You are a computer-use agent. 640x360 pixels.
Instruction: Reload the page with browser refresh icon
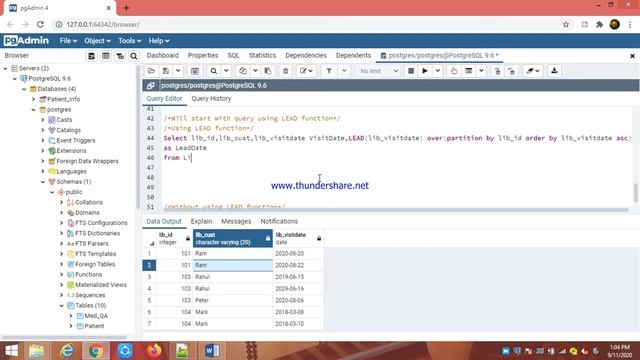tap(40, 24)
